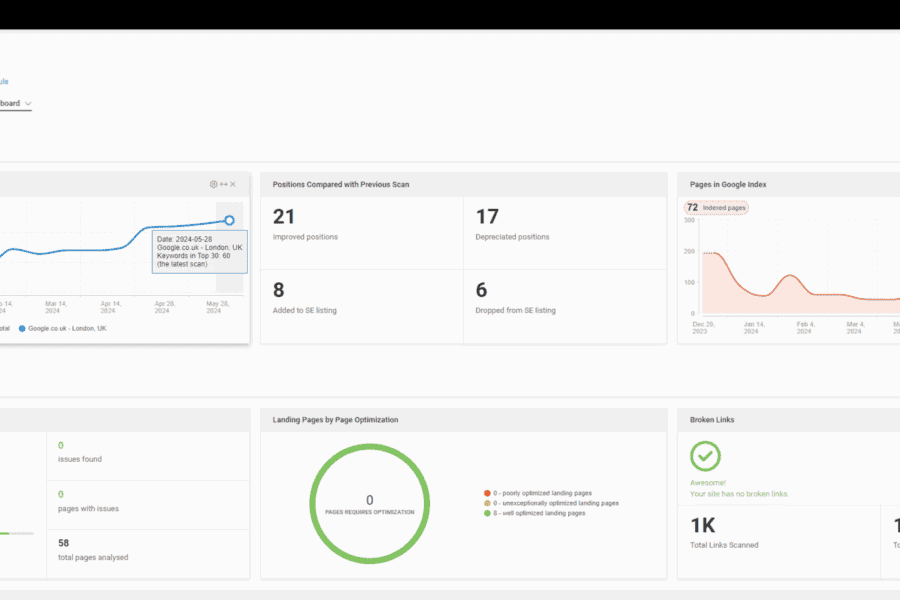This screenshot has height=600, width=900.
Task: Open the 17 depreciated positions stat
Action: (487, 217)
